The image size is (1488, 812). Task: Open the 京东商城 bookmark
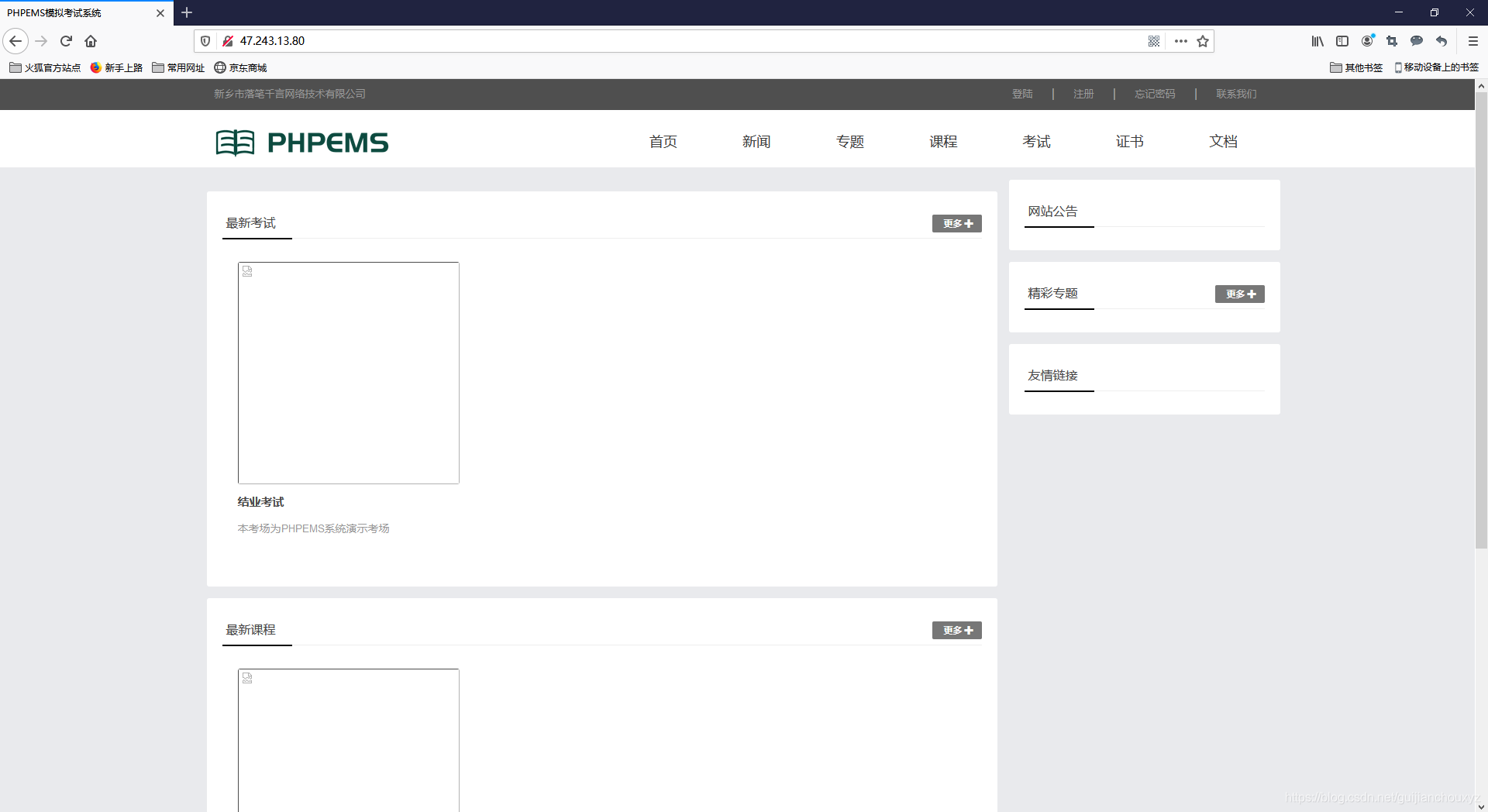[x=240, y=67]
